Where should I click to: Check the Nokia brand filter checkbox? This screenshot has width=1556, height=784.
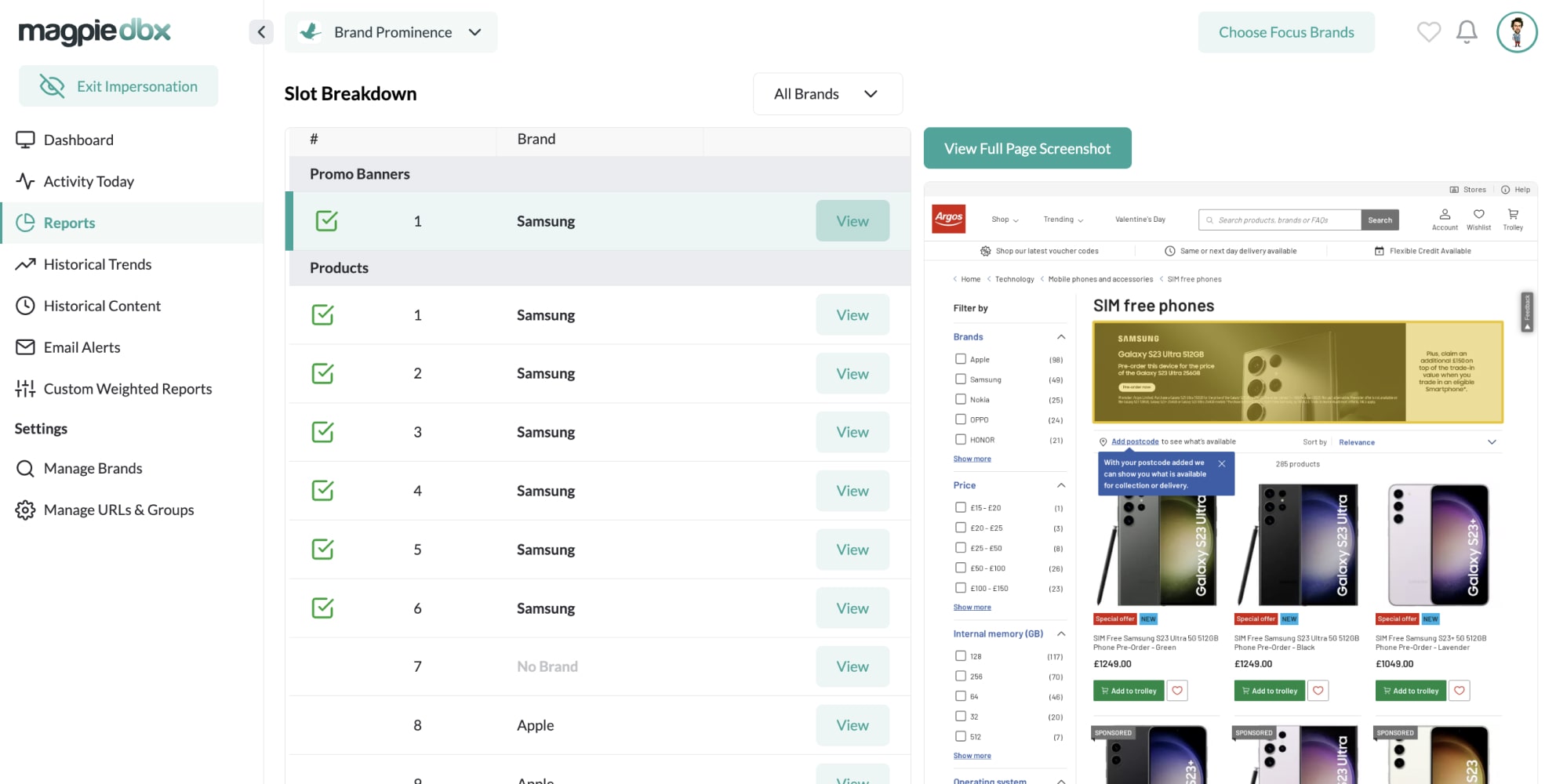pos(961,399)
